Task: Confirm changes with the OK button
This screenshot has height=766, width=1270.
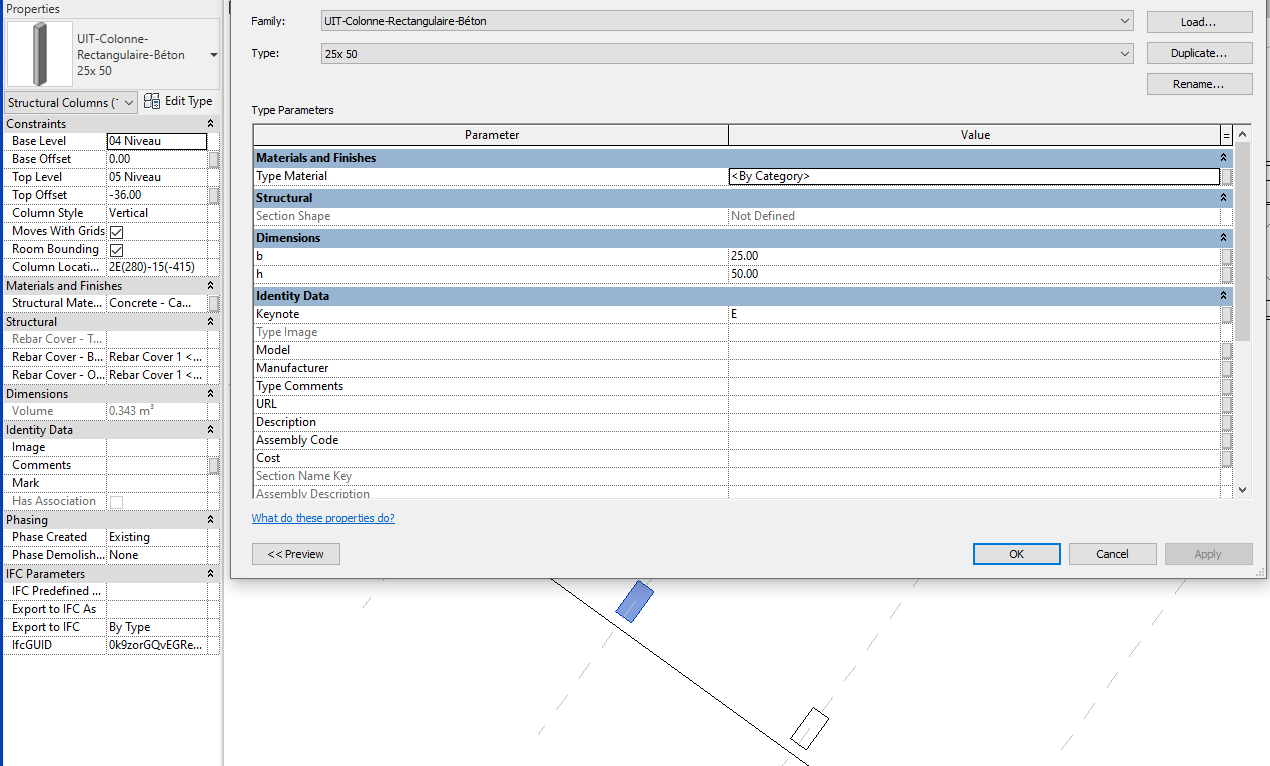Action: click(1016, 553)
